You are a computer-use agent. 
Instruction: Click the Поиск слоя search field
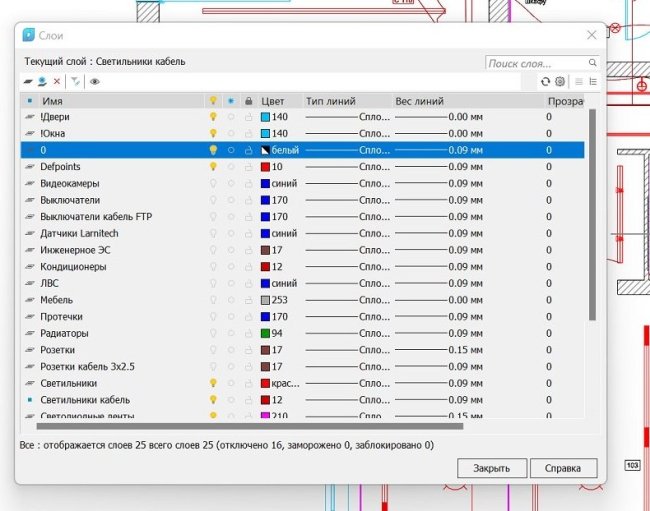tap(535, 63)
